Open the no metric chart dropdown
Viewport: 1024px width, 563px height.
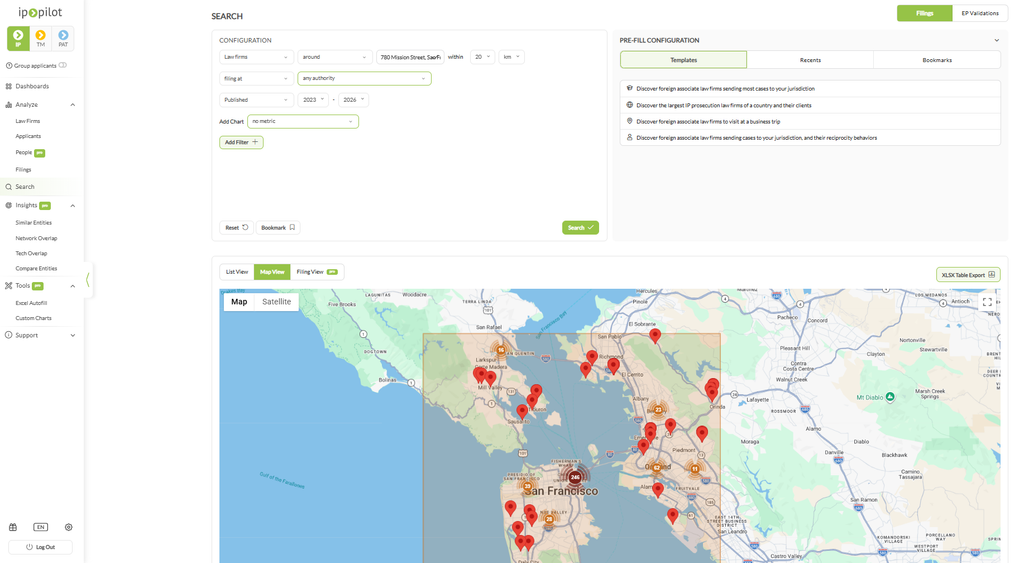(x=303, y=121)
